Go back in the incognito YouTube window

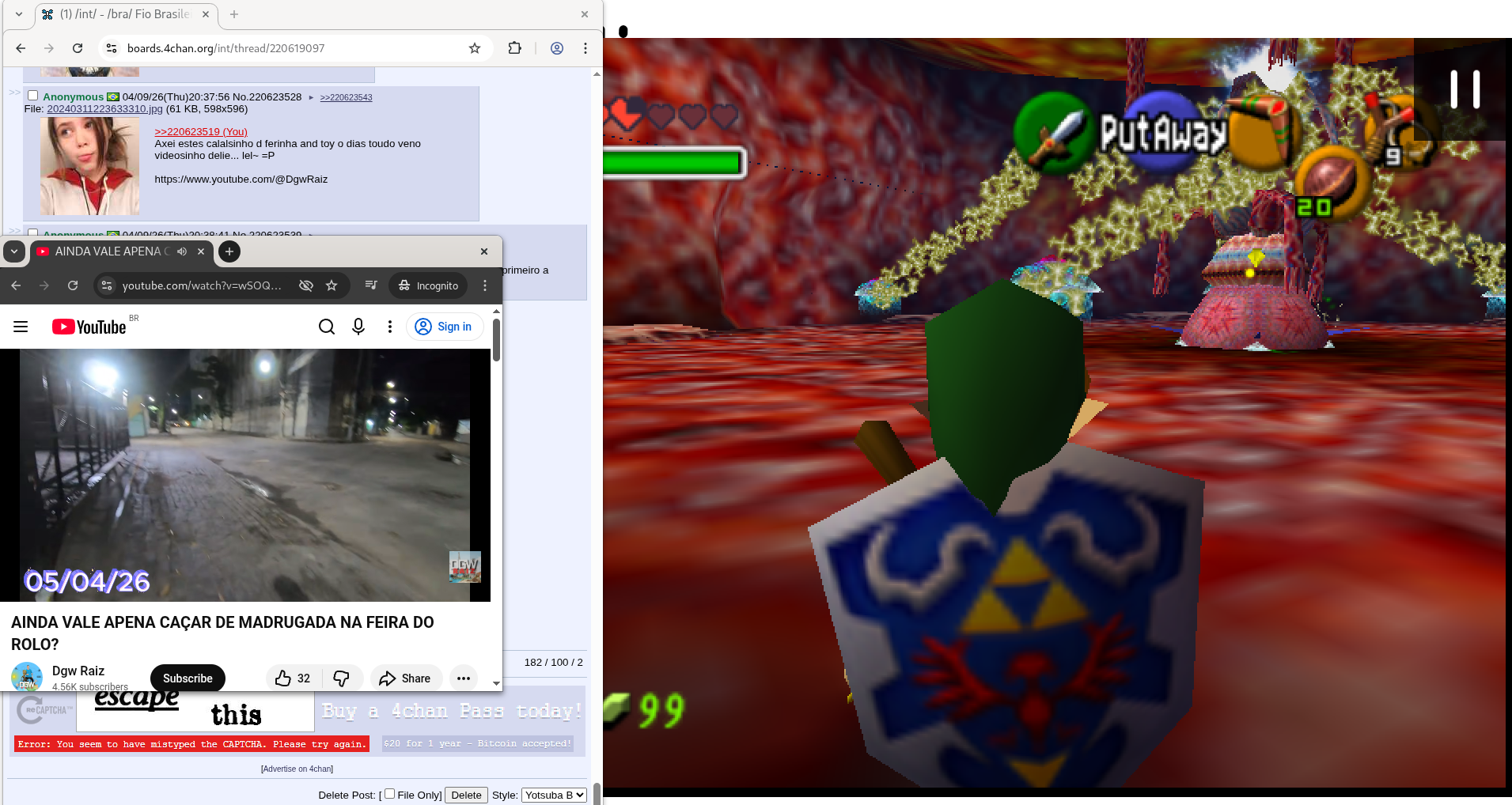click(x=16, y=285)
